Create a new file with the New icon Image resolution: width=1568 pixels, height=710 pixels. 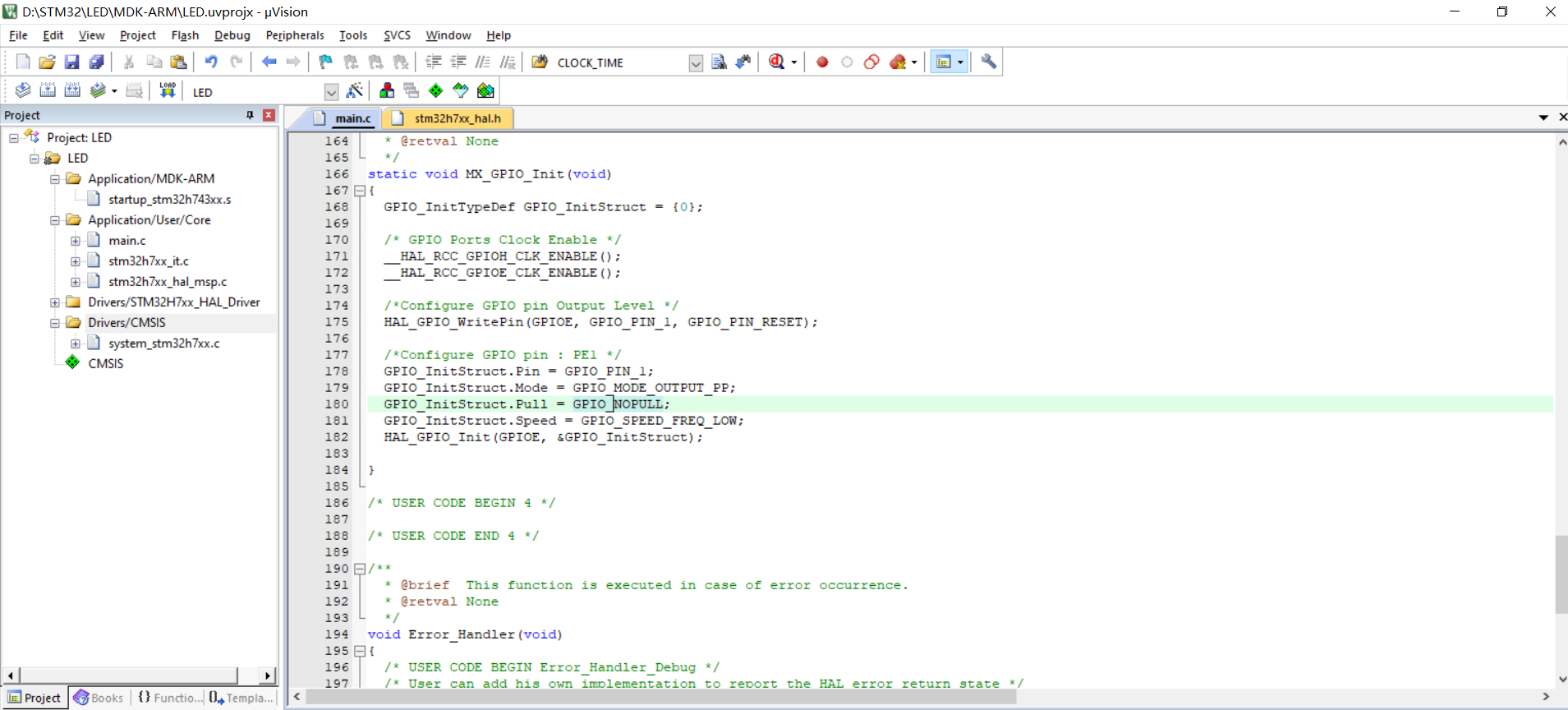coord(23,62)
